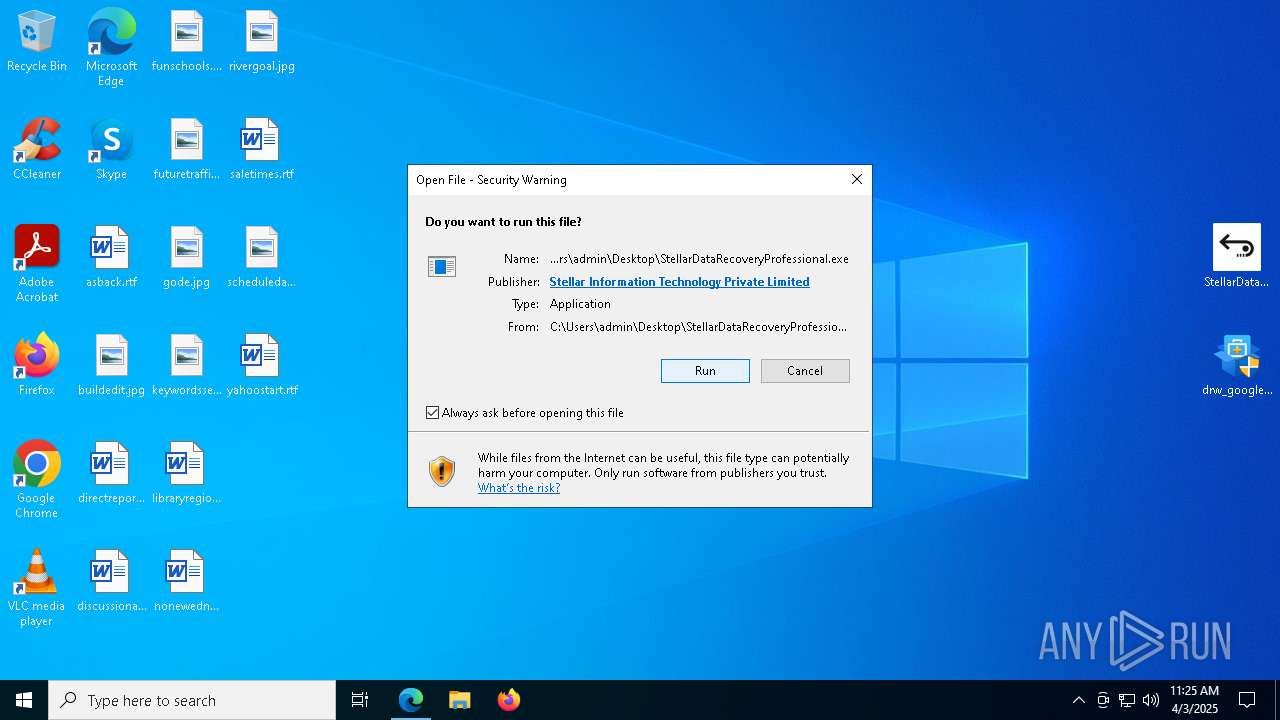Image resolution: width=1280 pixels, height=720 pixels.
Task: Select the StellarData desktop icon
Action: tap(1237, 256)
